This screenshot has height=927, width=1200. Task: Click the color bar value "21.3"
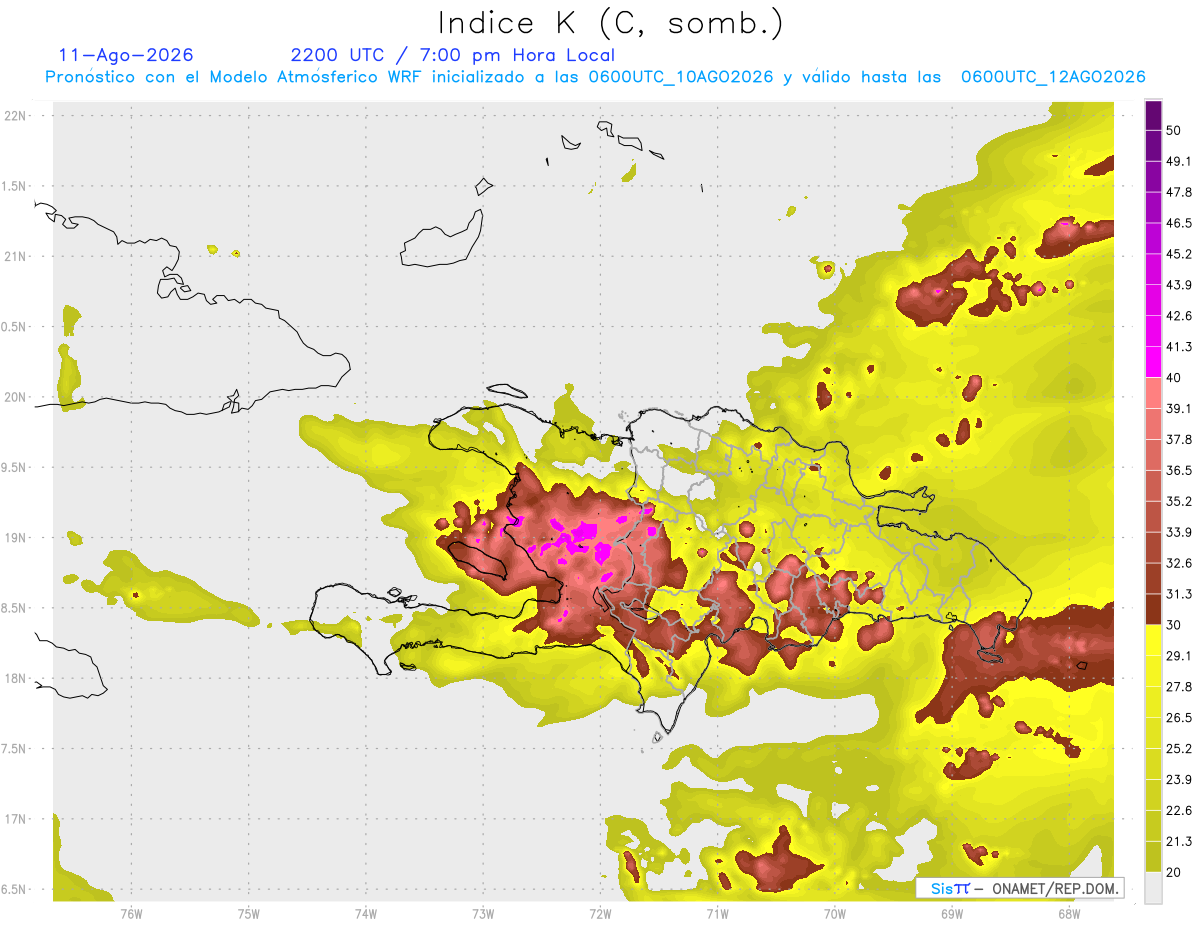point(1178,841)
